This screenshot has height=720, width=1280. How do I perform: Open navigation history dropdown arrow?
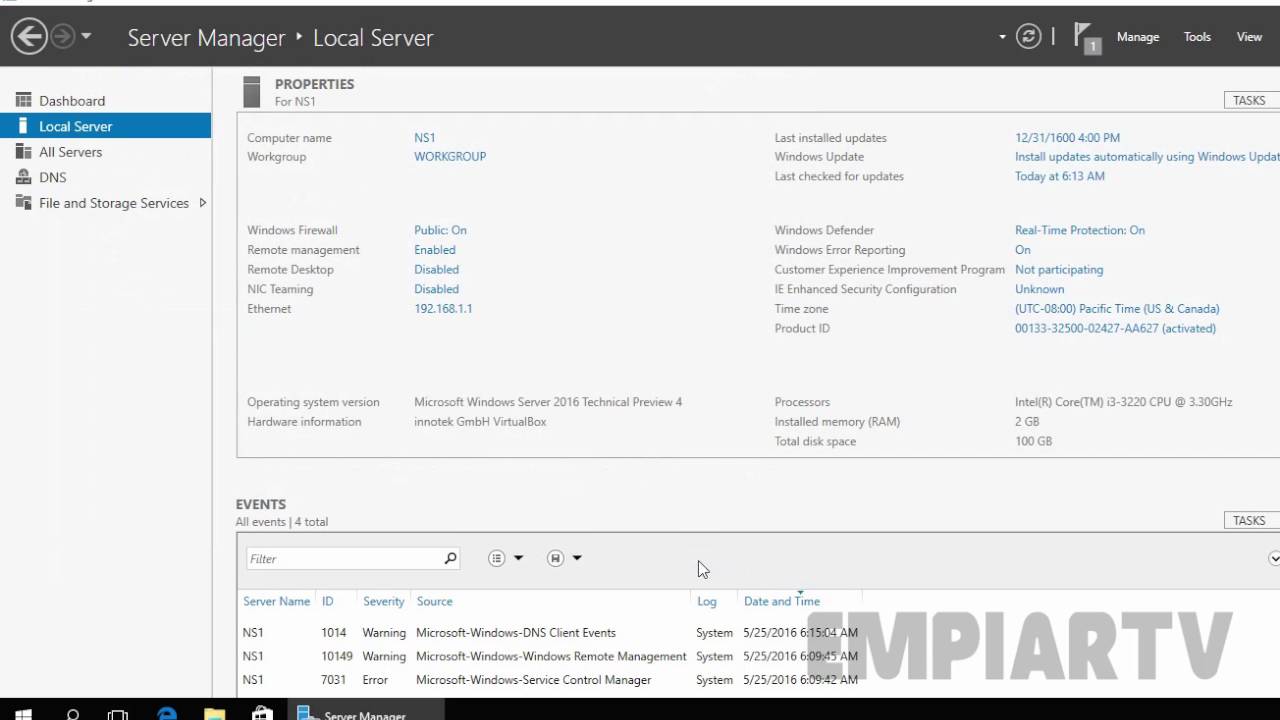point(86,37)
